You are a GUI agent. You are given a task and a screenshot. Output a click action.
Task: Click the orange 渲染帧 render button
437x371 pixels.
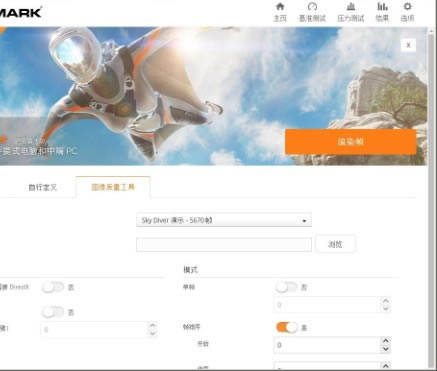(x=350, y=142)
